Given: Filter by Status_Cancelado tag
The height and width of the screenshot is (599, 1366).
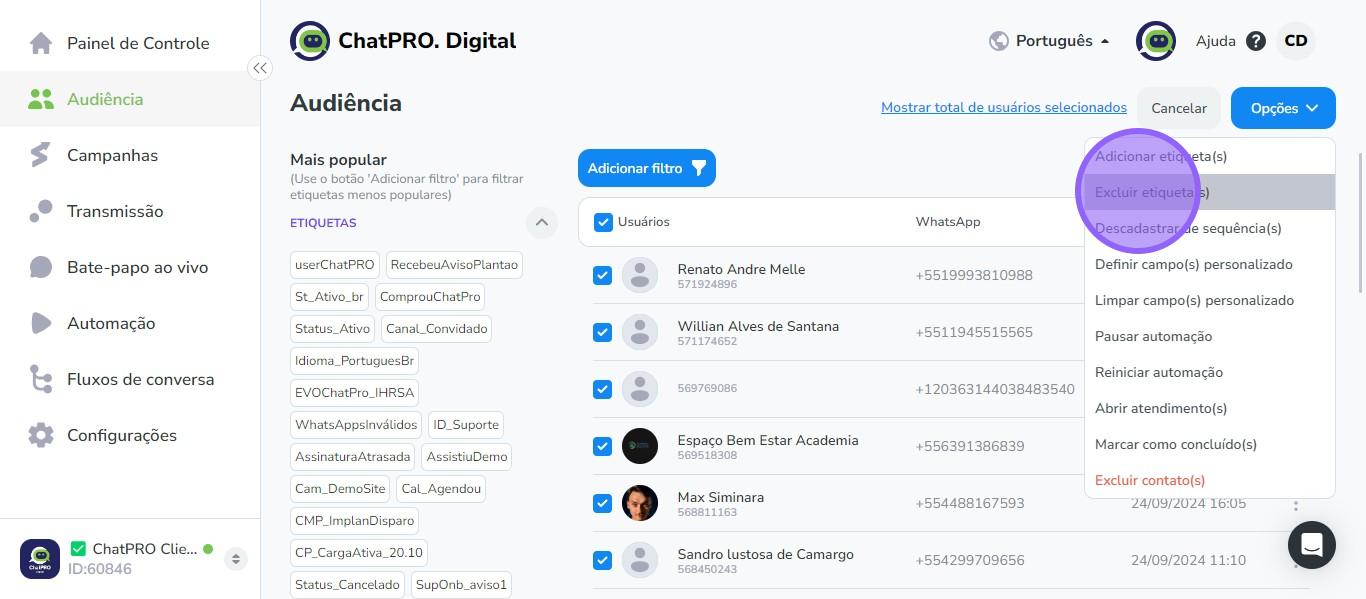Looking at the screenshot, I should click(x=348, y=585).
